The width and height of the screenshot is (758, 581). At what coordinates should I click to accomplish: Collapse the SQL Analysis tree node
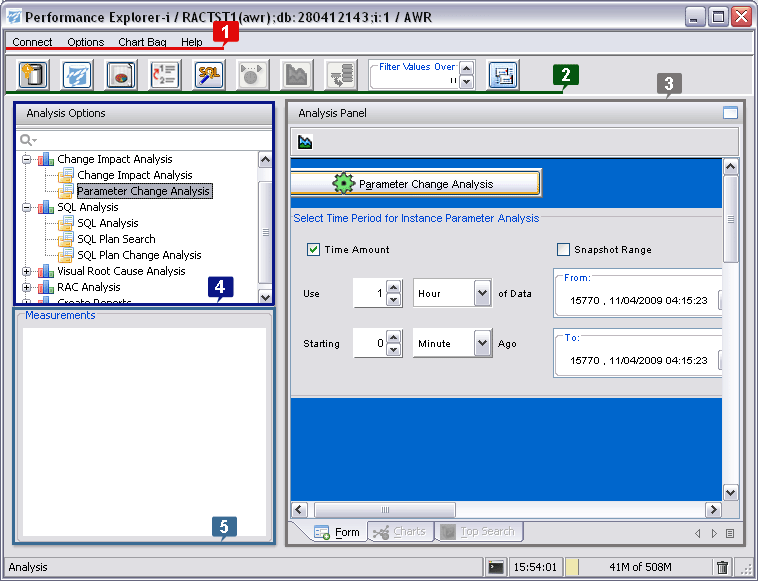pyautogui.click(x=27, y=207)
